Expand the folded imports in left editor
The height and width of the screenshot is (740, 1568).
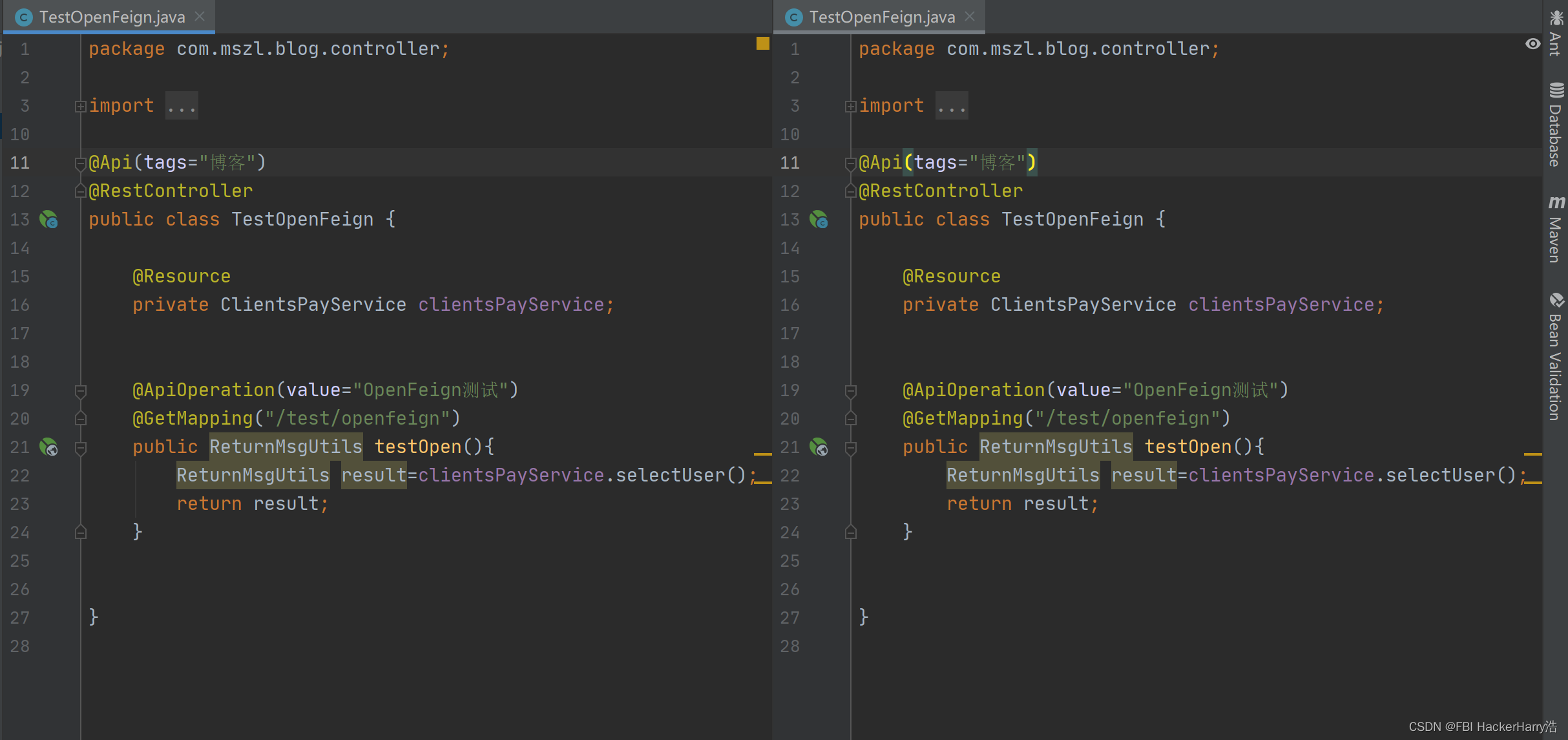pos(81,107)
